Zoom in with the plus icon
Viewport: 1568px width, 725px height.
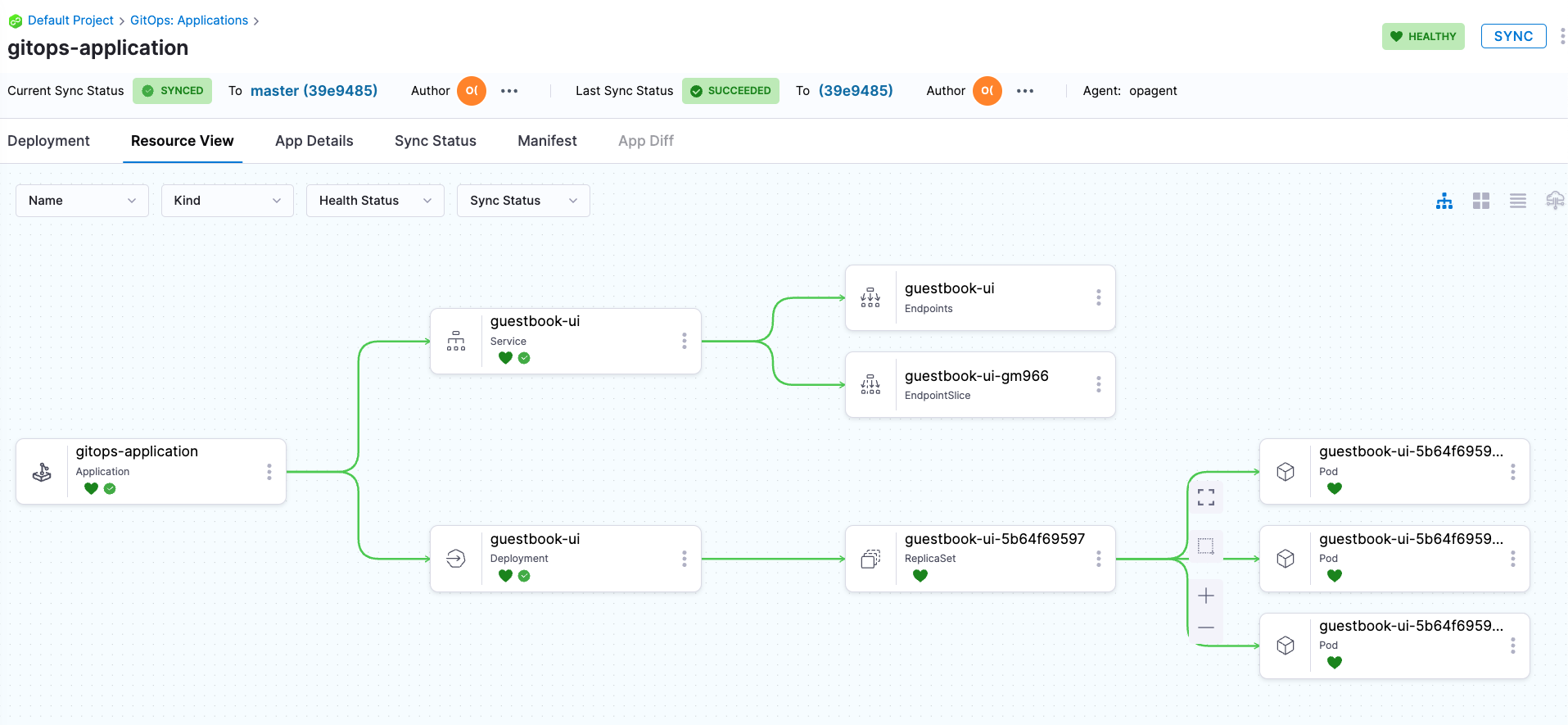click(x=1206, y=596)
